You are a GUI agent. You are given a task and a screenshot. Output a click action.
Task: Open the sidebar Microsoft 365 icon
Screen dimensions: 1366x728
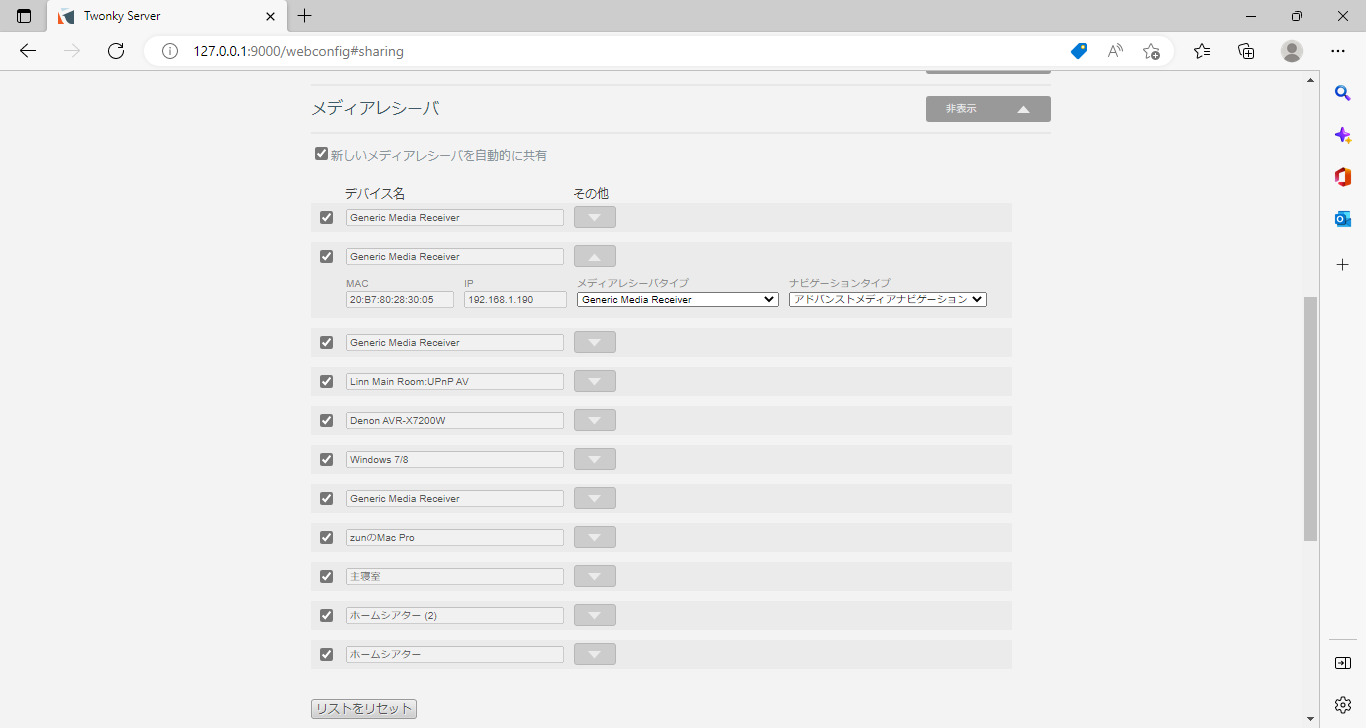click(1343, 177)
